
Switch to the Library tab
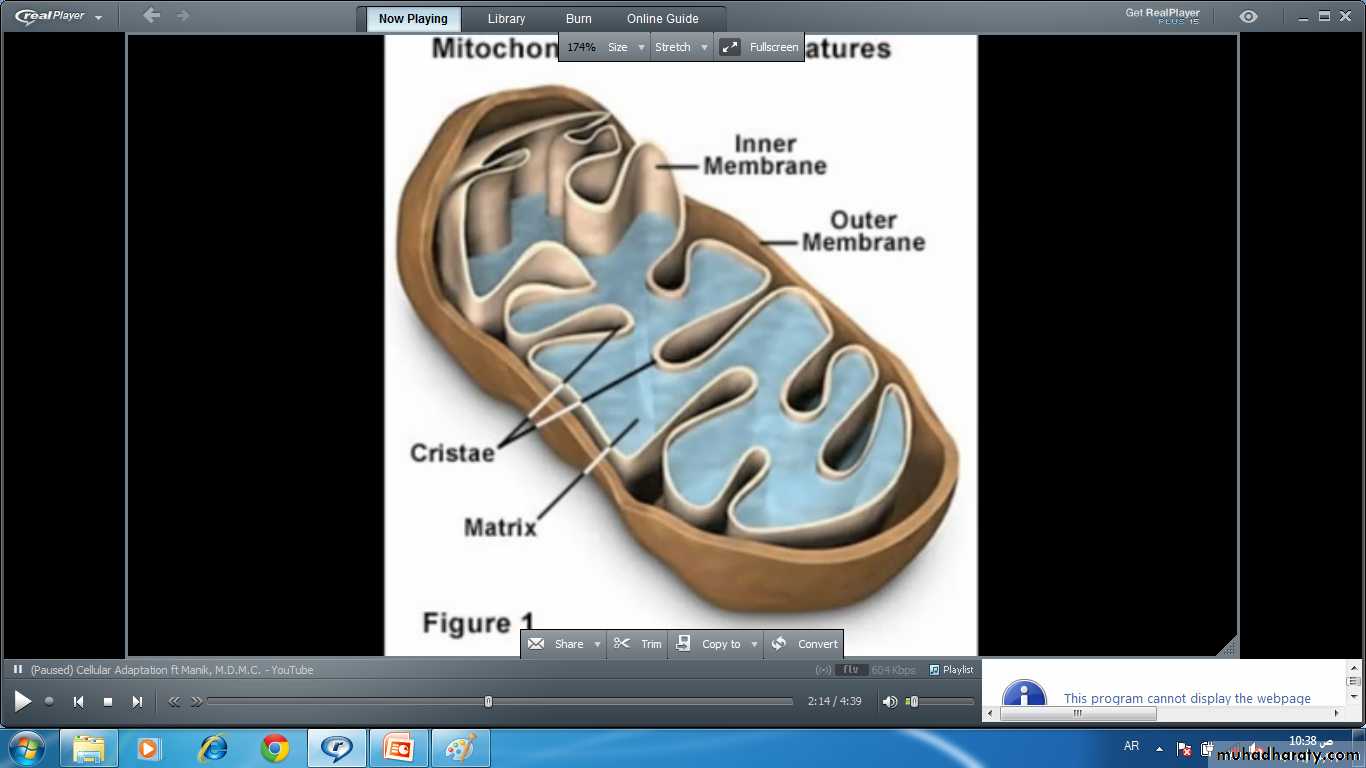point(506,19)
